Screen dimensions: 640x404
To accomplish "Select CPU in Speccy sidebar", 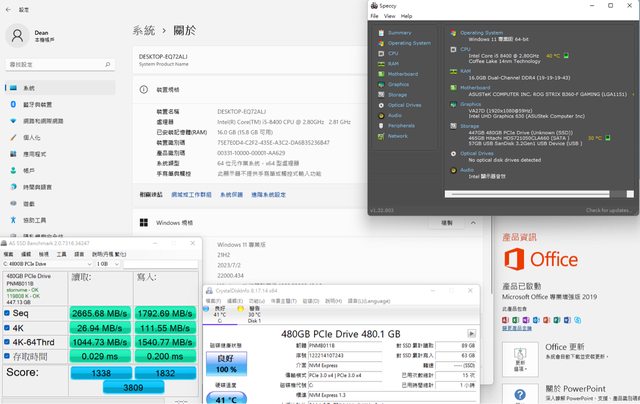I will click(392, 53).
